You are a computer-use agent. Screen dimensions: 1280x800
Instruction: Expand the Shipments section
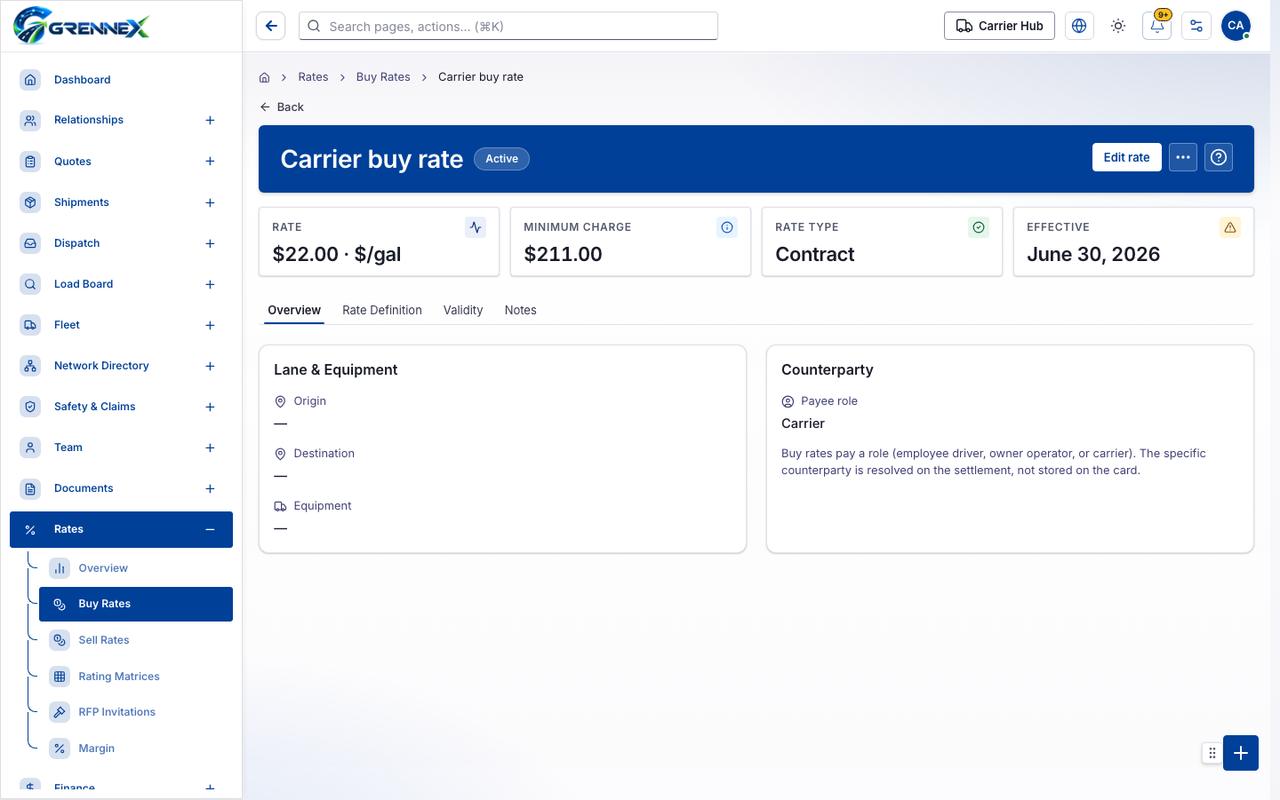pos(210,202)
